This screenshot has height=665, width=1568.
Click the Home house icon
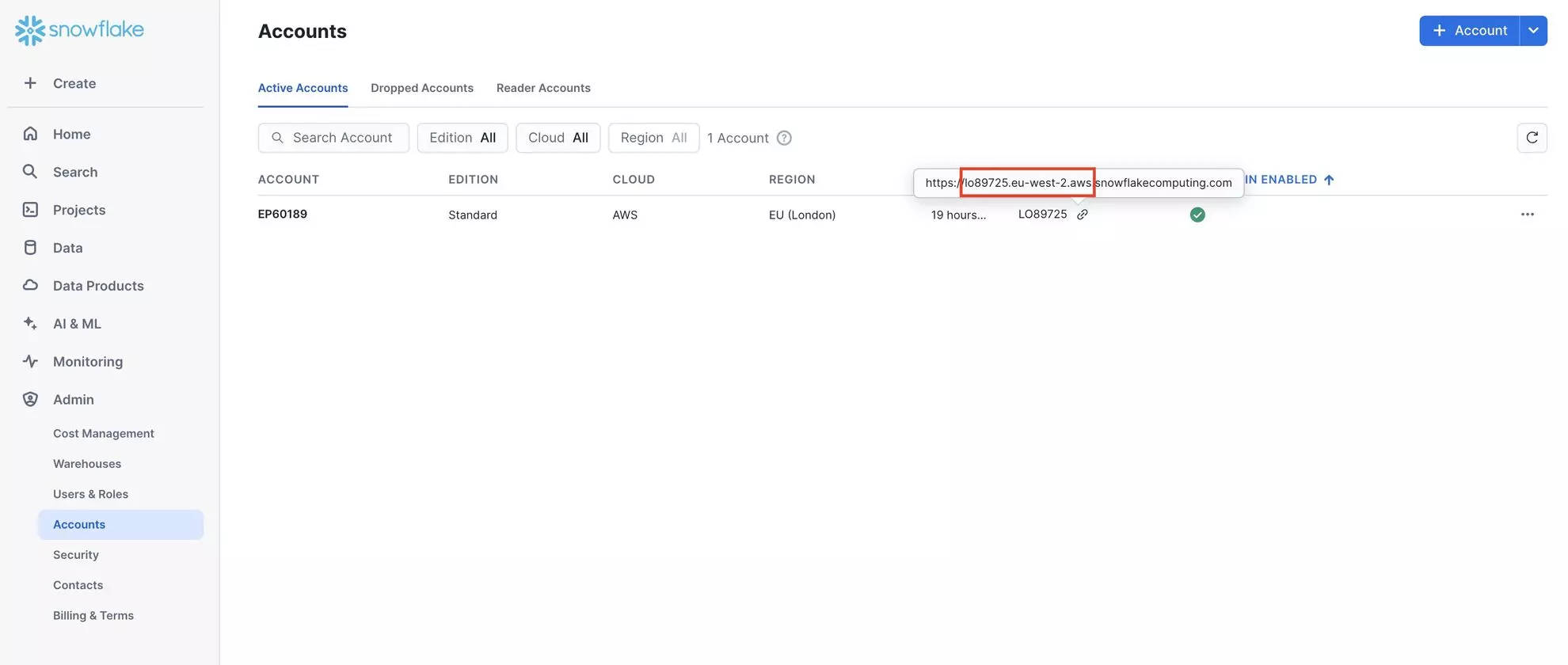pos(30,134)
